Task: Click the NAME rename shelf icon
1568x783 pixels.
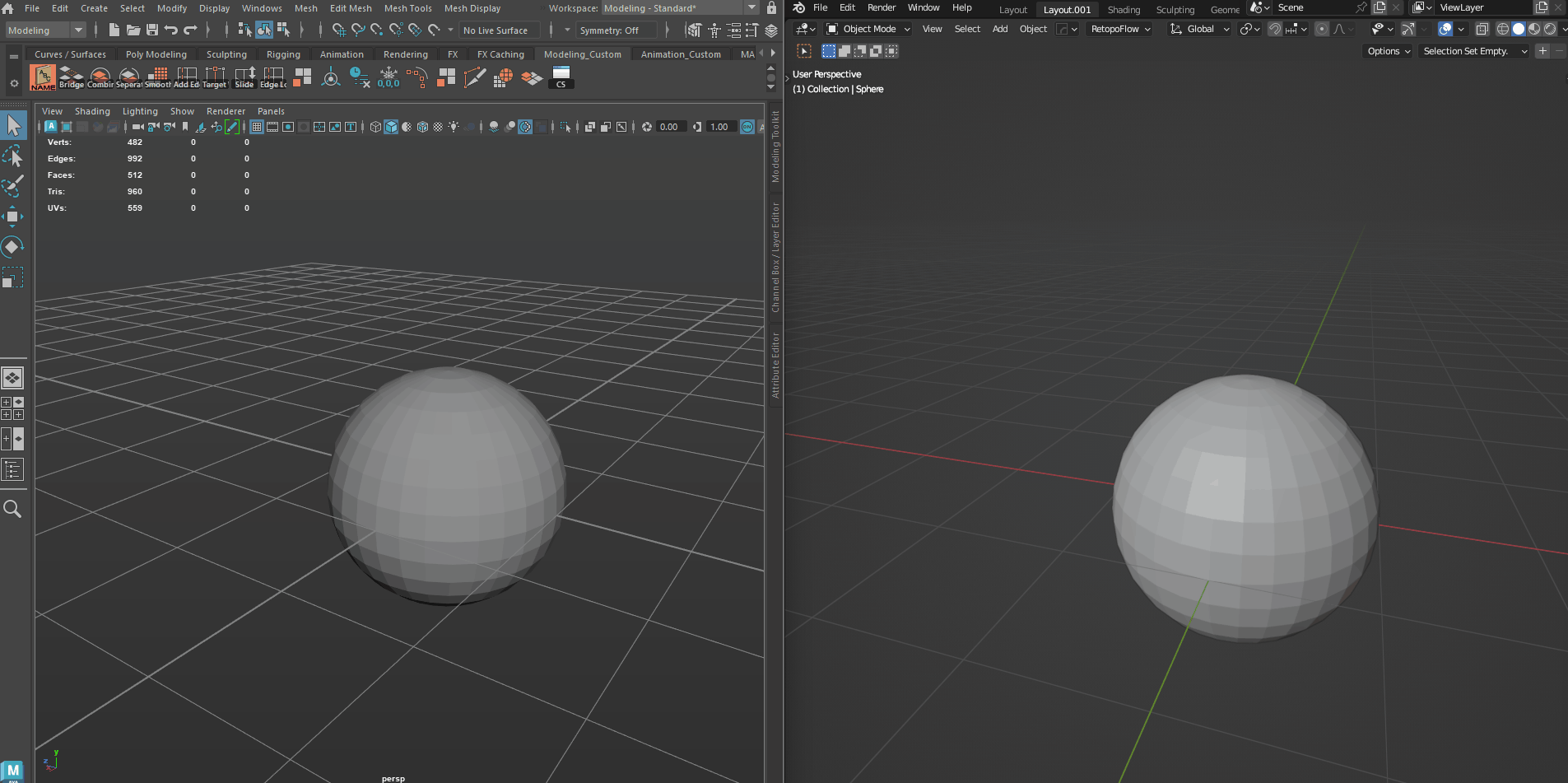Action: click(x=43, y=77)
